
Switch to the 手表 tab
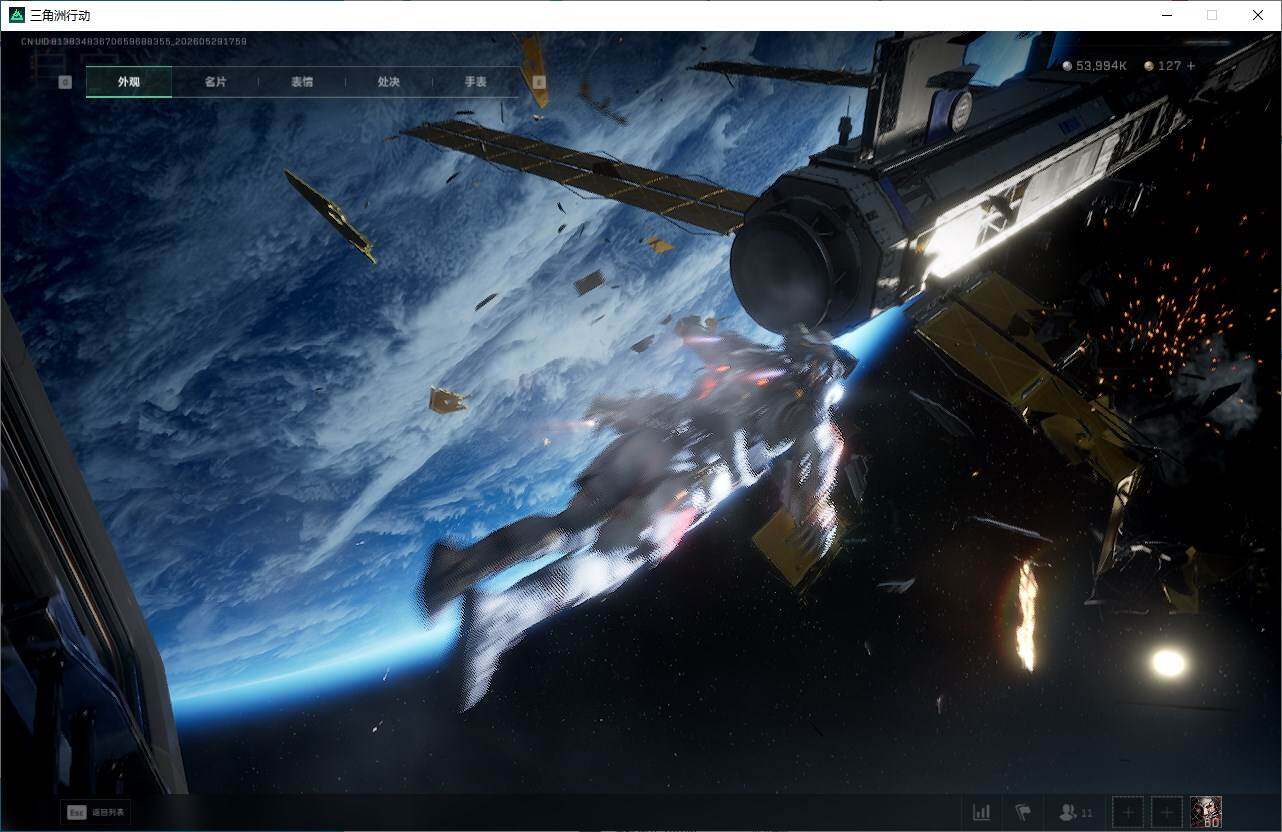coord(475,82)
